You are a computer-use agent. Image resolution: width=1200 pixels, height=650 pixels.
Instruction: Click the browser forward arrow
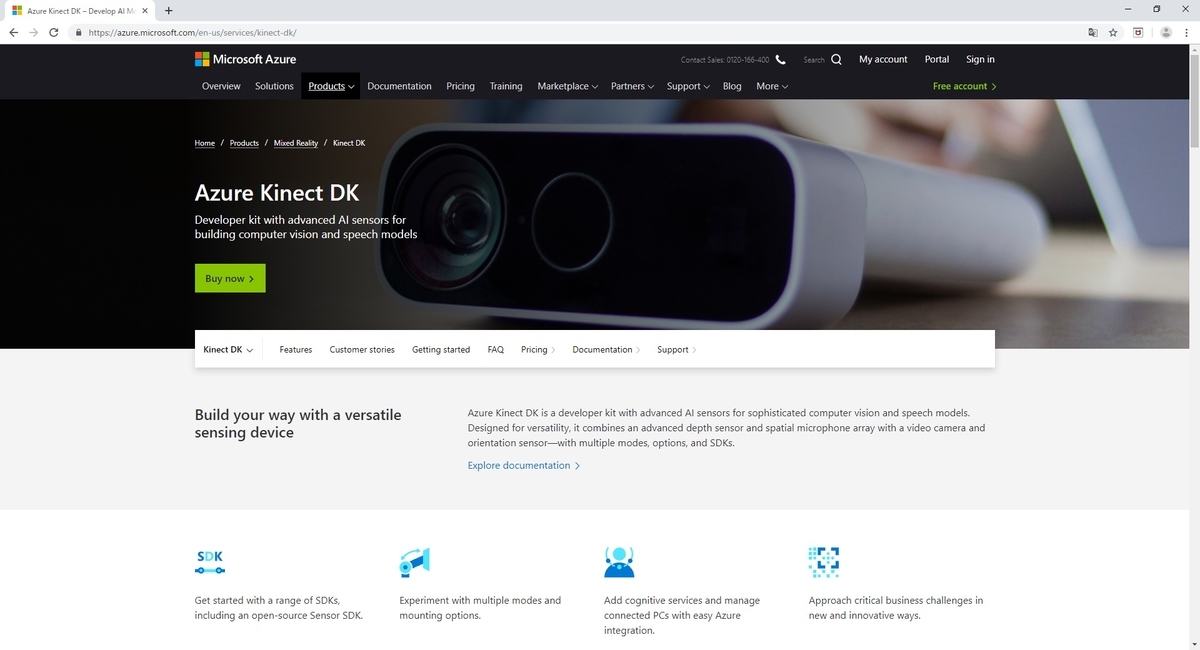point(34,32)
